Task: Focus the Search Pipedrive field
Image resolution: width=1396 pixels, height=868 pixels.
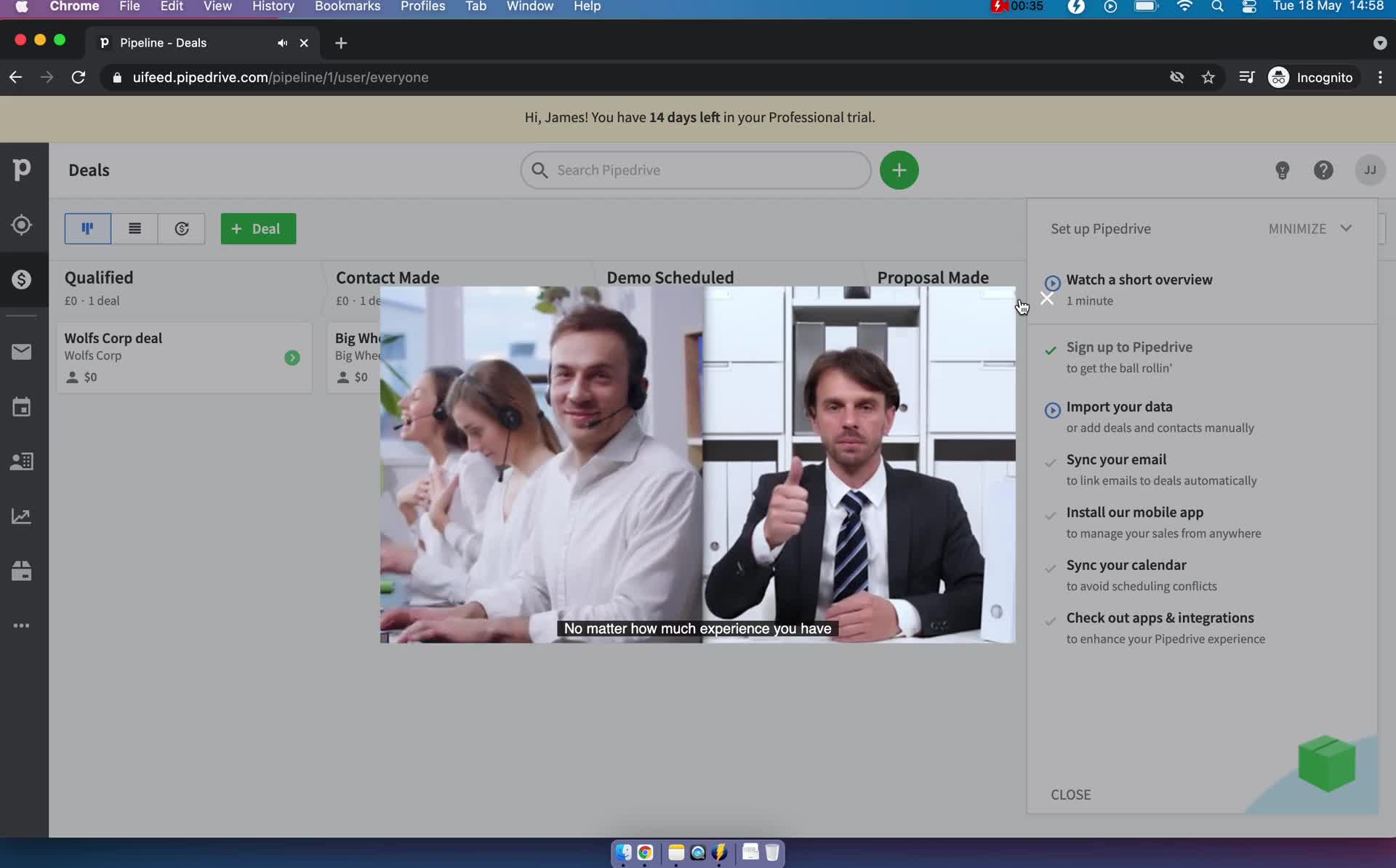Action: [696, 170]
